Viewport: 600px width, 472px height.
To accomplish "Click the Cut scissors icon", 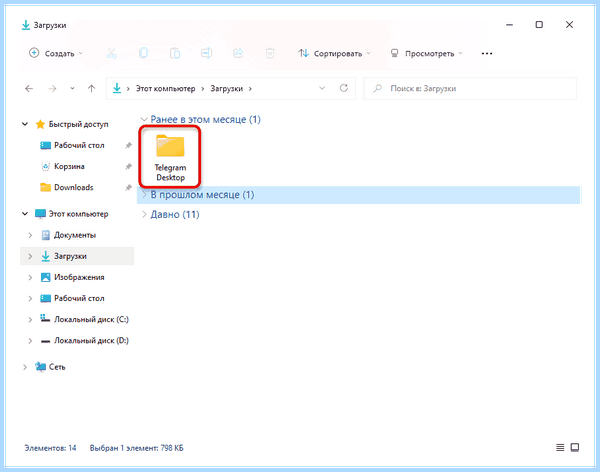I will coord(111,53).
